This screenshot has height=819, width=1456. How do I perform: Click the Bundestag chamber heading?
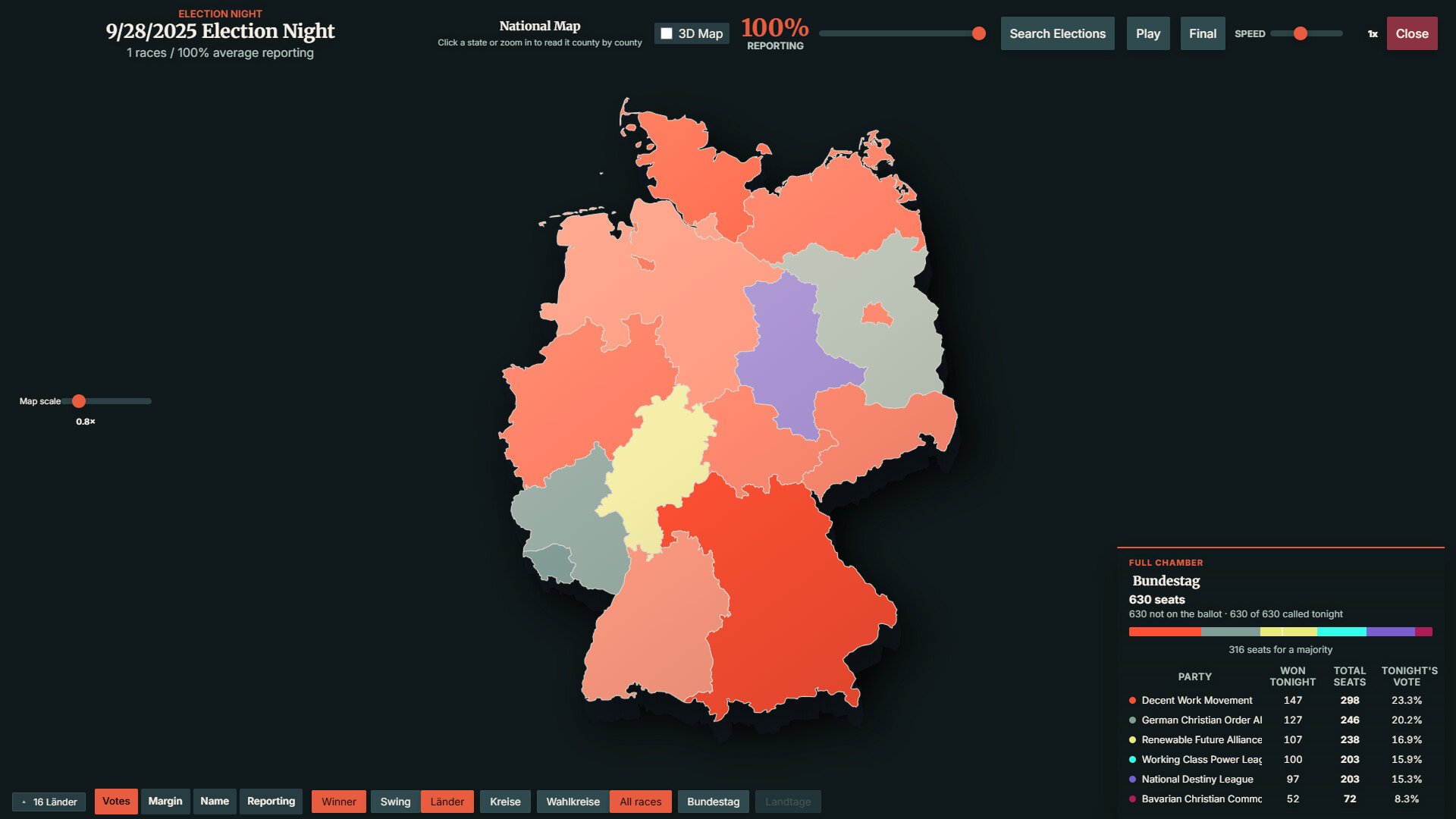(1166, 581)
